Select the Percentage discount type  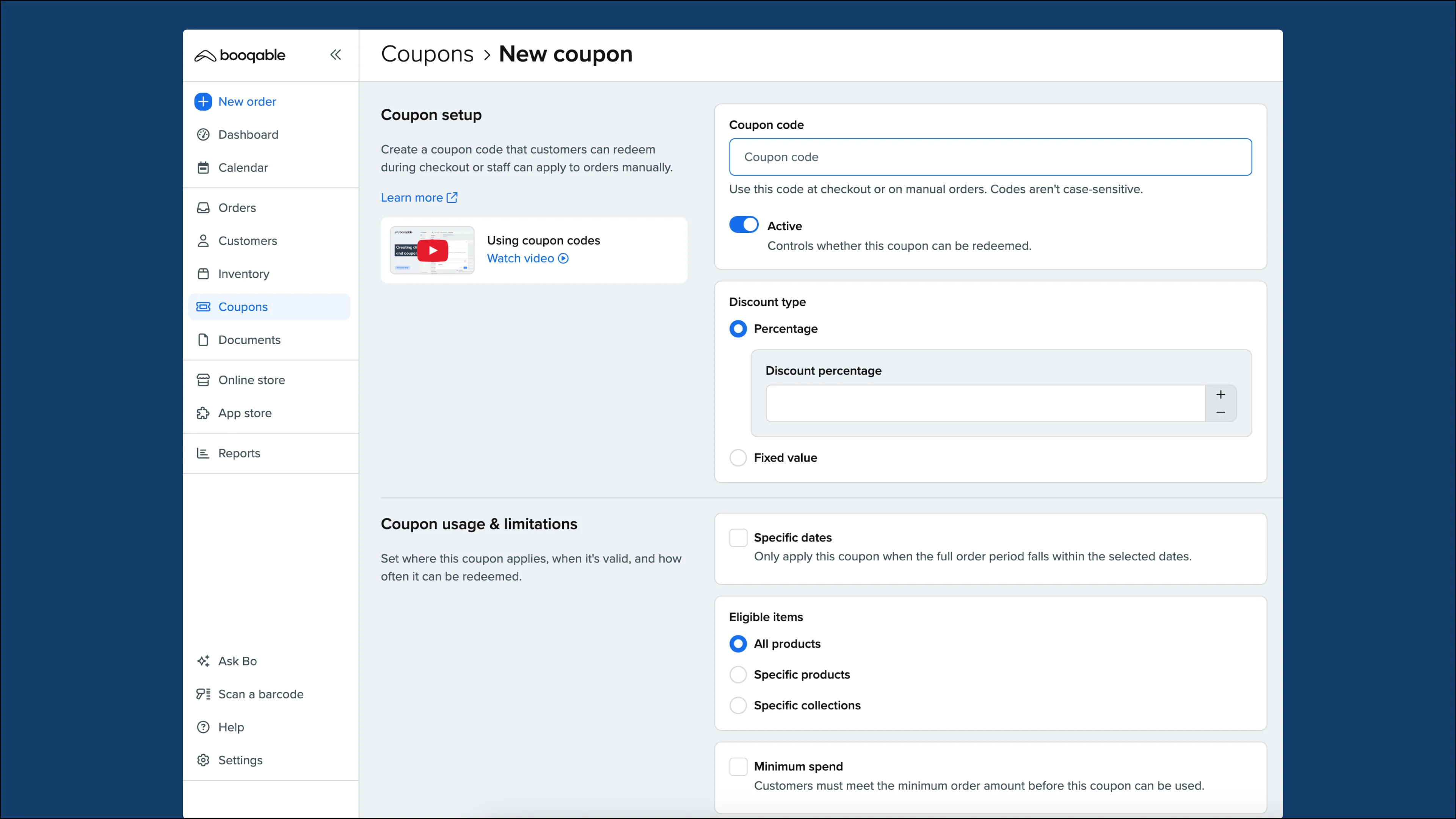pyautogui.click(x=738, y=329)
